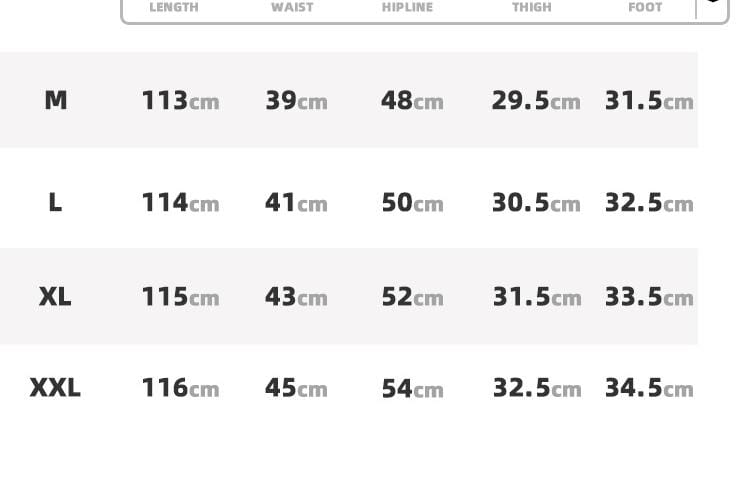Click the 39cm waist value

click(296, 101)
